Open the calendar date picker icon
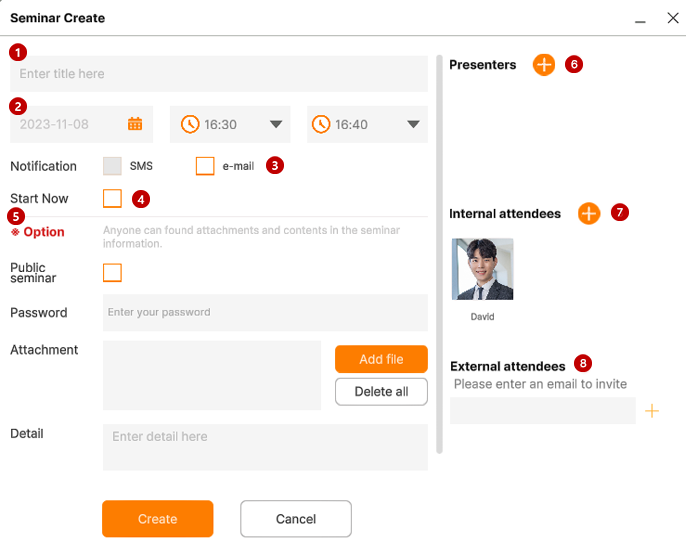 pos(135,124)
